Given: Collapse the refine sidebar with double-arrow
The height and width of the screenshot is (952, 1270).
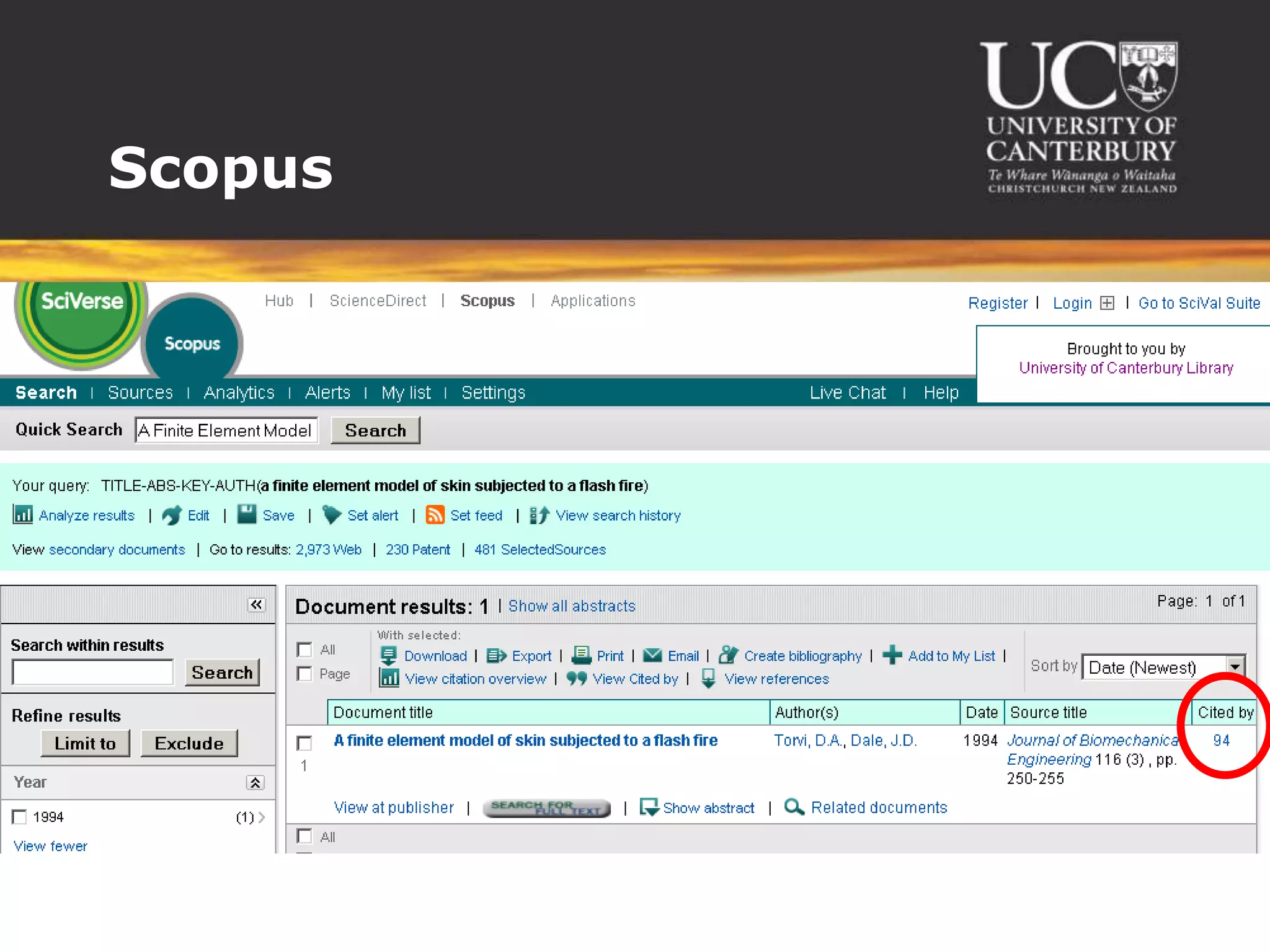Looking at the screenshot, I should [256, 604].
